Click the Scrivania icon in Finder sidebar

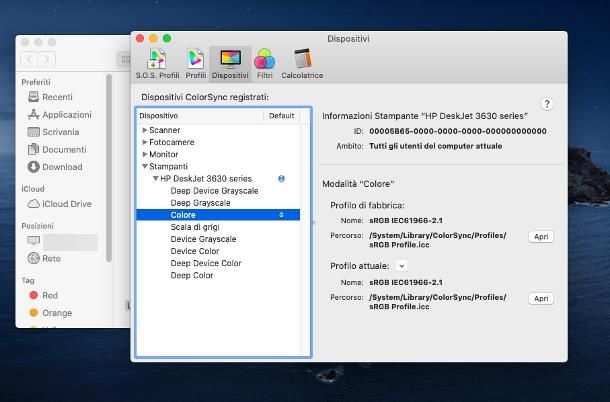33,132
